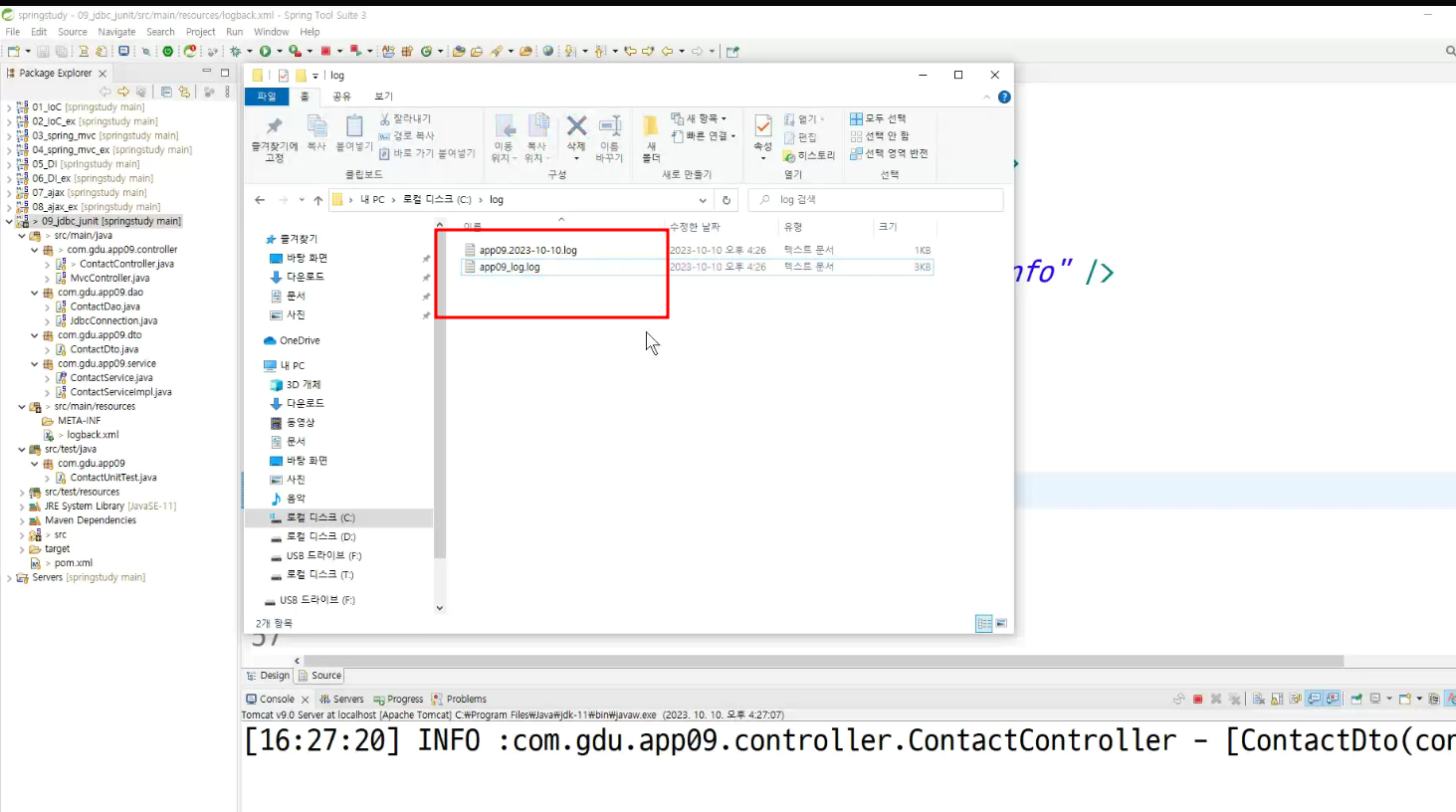Toggle Word Wrap in Console toolbar
Screen dimensions: 1456x812
point(1296,699)
